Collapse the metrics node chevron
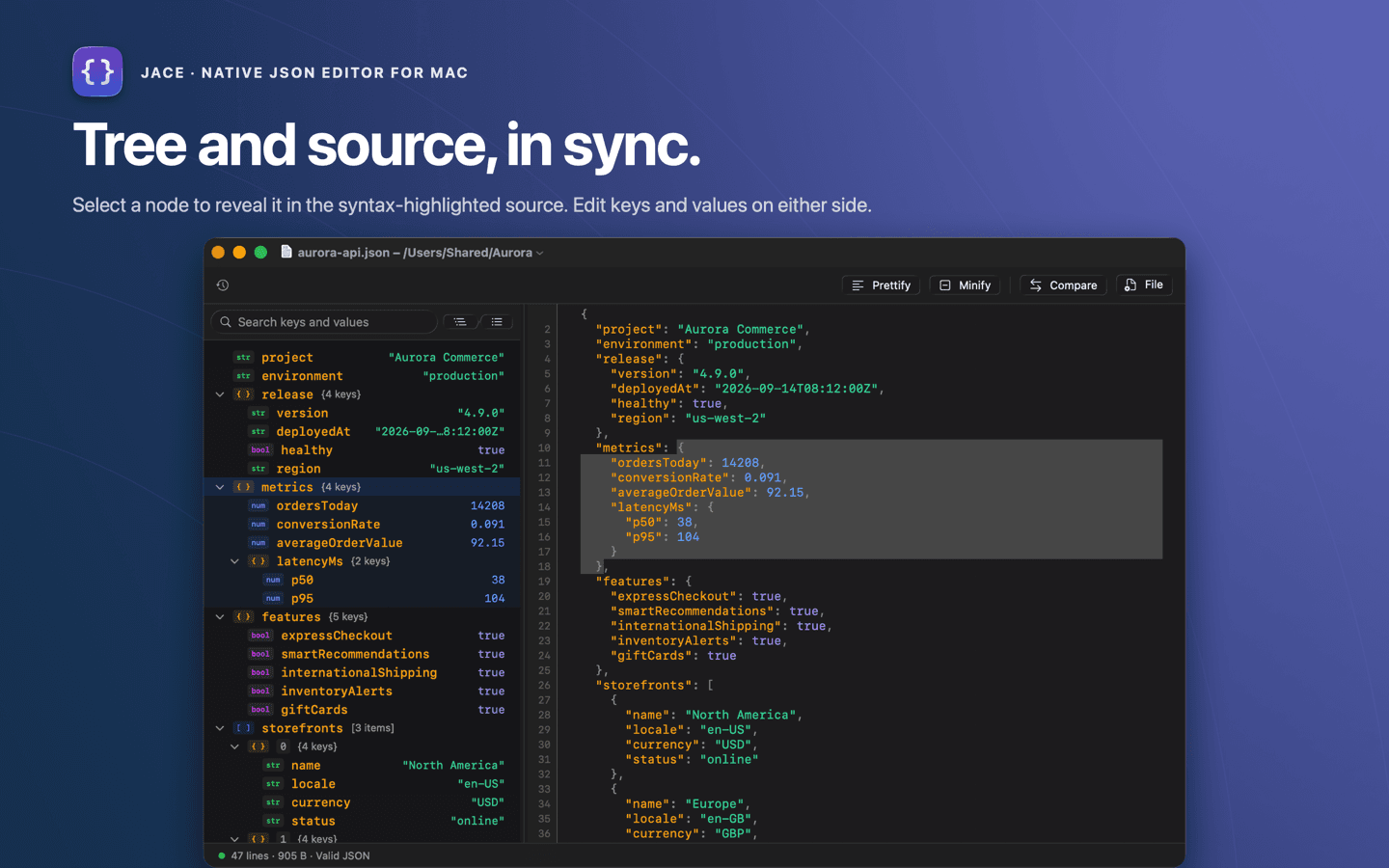This screenshot has width=1389, height=868. (x=220, y=487)
